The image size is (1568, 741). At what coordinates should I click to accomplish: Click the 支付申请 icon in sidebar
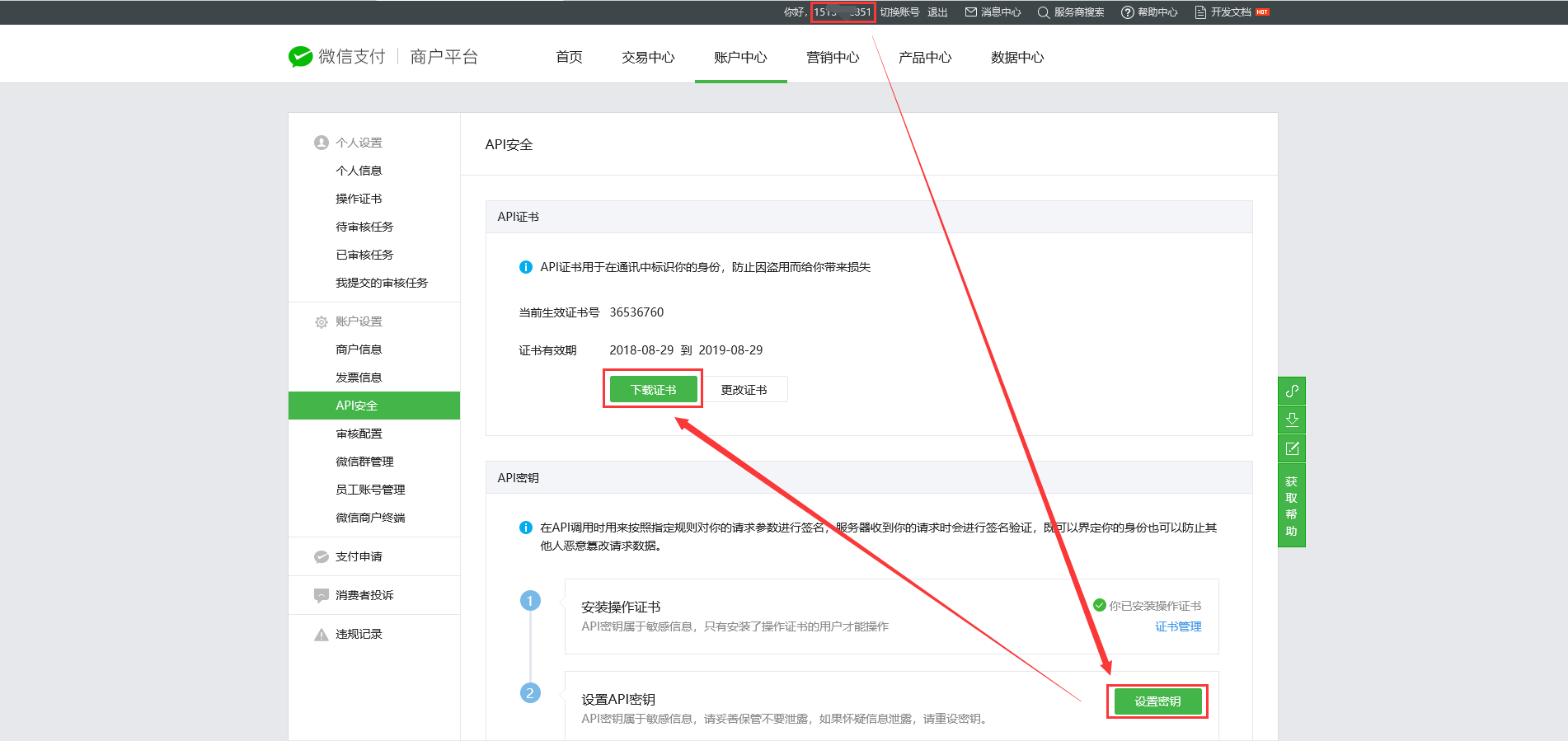[322, 556]
